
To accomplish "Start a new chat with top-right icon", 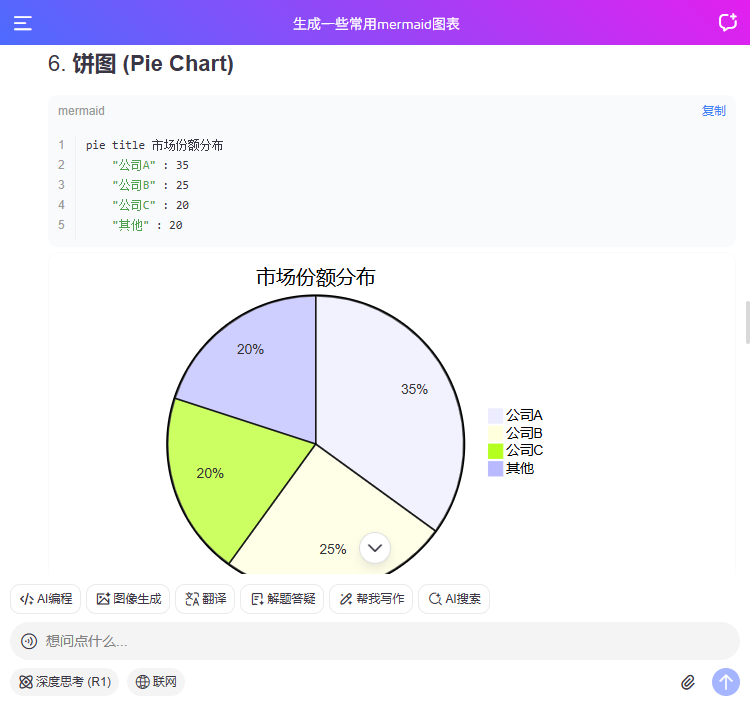I will 727,23.
